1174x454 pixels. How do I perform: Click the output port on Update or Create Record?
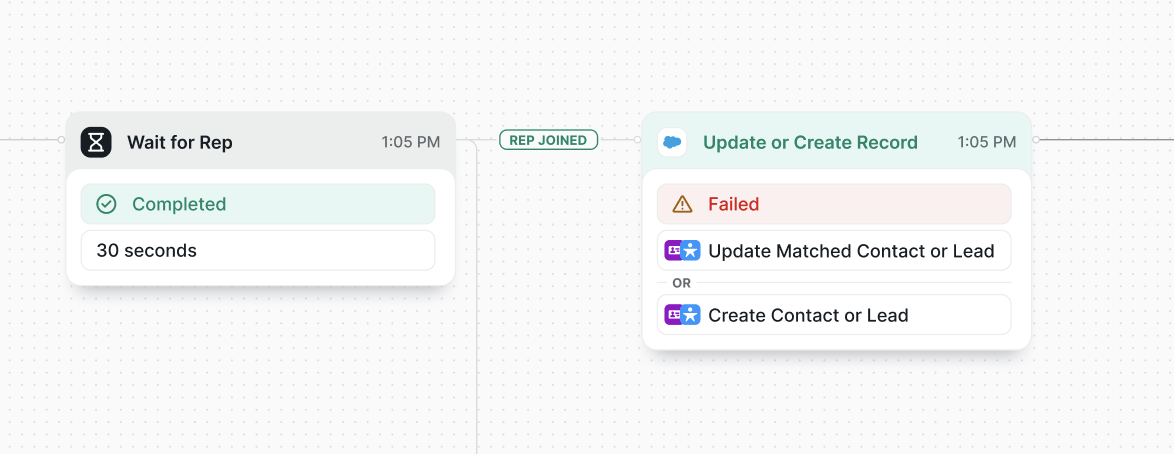(1036, 139)
